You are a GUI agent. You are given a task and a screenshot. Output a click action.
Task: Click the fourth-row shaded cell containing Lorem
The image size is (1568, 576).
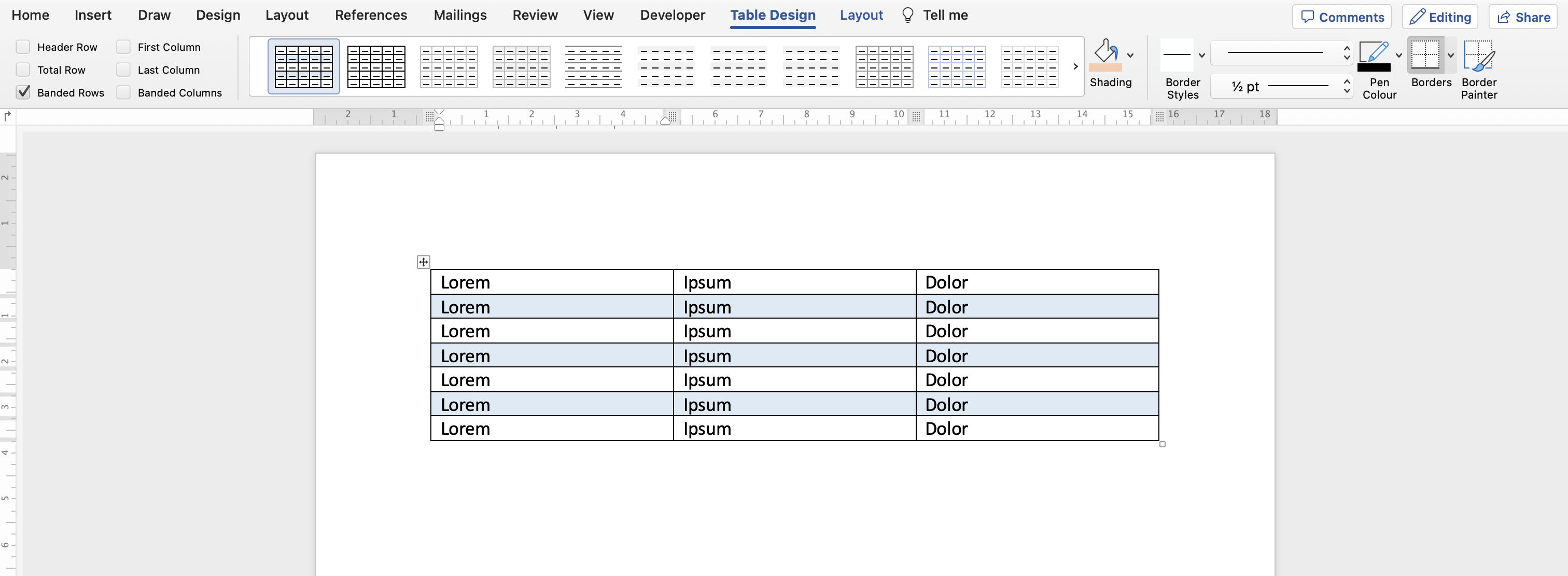(x=552, y=355)
